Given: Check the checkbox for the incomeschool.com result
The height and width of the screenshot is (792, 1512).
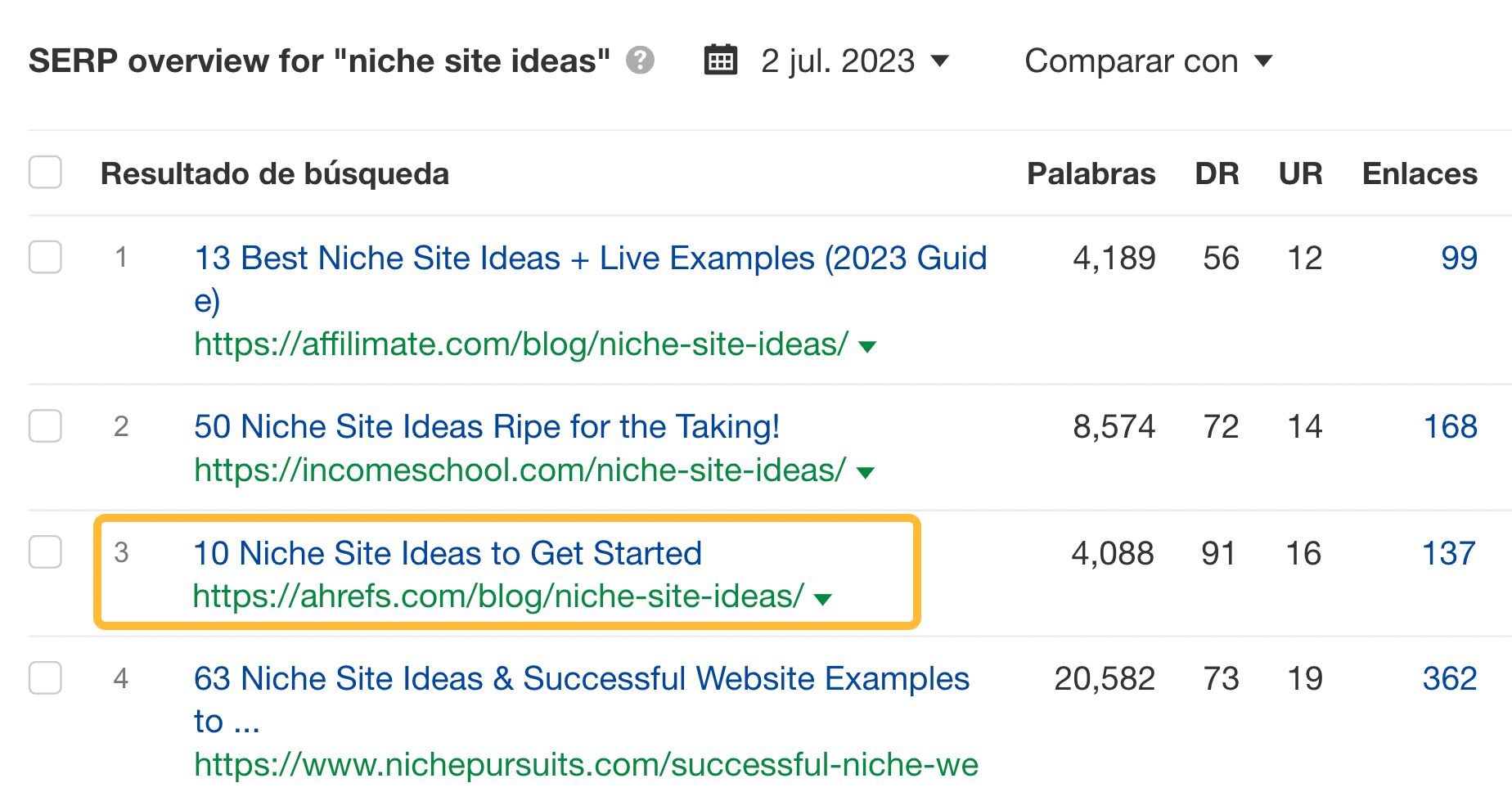Looking at the screenshot, I should 45,426.
